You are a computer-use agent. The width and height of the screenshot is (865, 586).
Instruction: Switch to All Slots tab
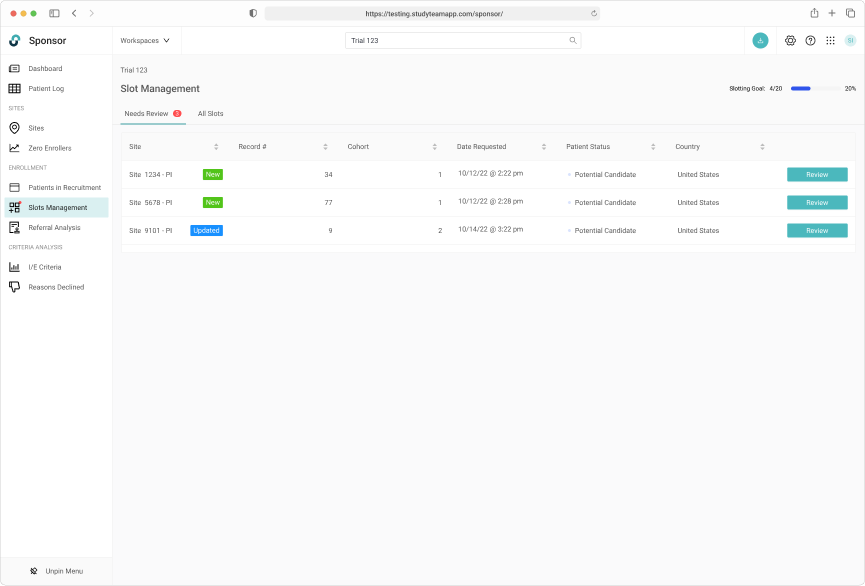coord(211,114)
